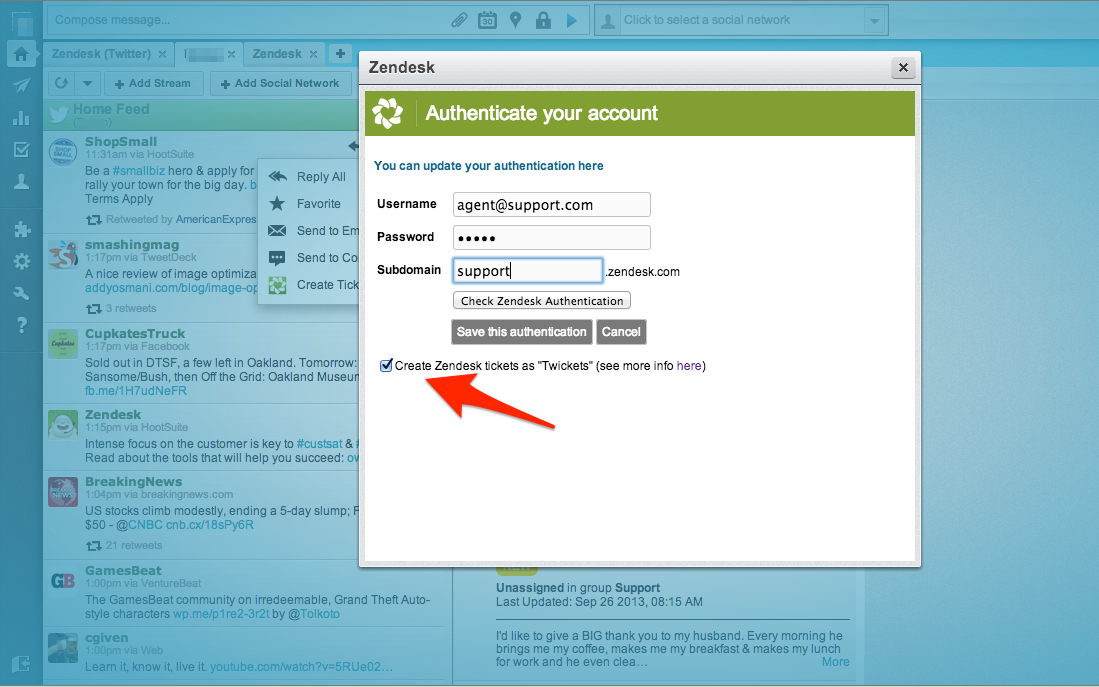Open the cgiven youtube.com link
Screen dimensions: 1099x687
(301, 667)
